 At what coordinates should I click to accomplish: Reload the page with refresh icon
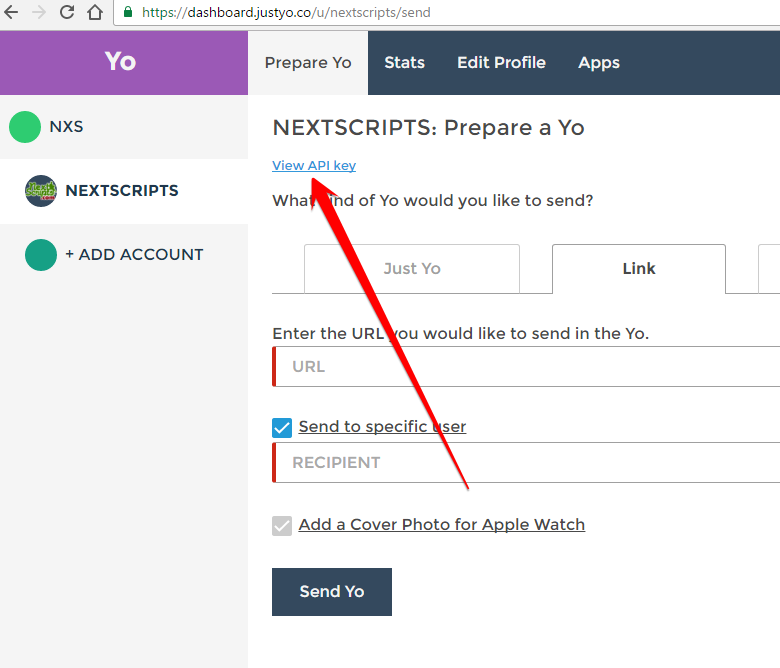[x=67, y=12]
